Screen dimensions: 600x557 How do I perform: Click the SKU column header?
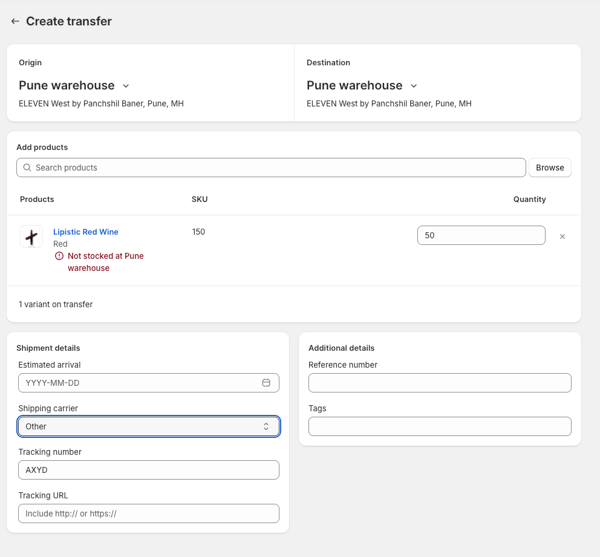coord(199,199)
